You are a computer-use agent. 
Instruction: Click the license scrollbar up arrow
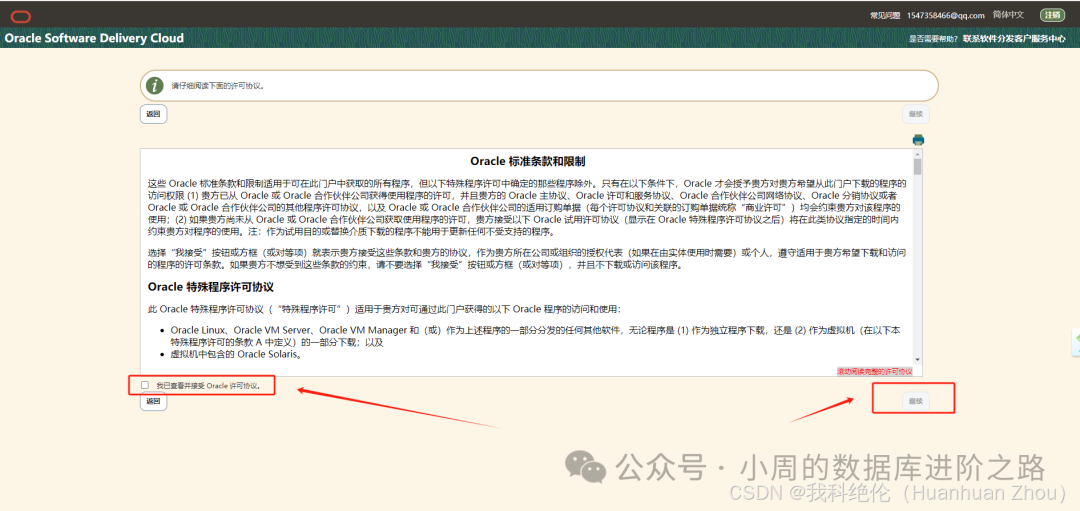[917, 154]
